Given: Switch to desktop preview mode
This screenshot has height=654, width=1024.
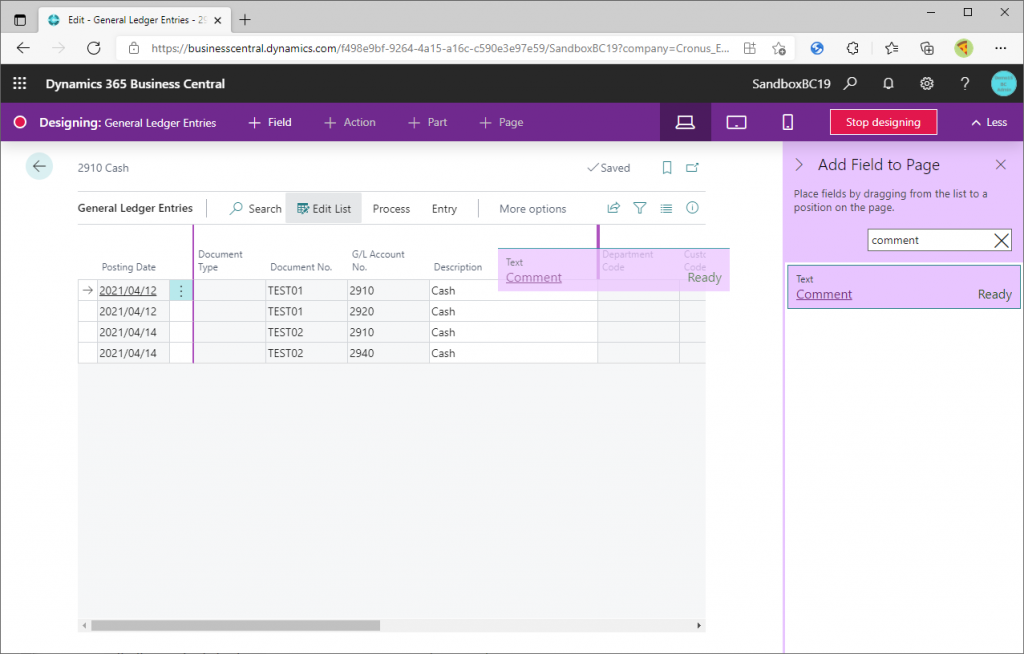Looking at the screenshot, I should (x=685, y=122).
